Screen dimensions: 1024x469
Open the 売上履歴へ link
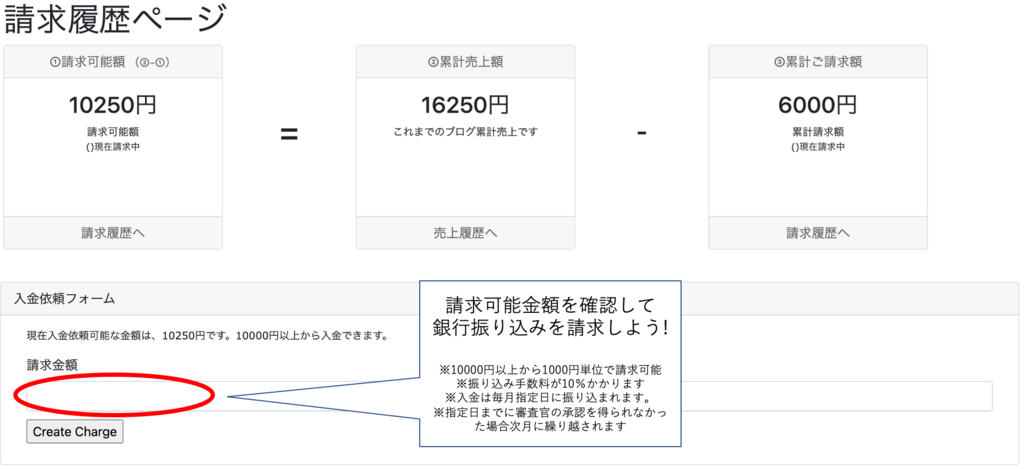pyautogui.click(x=465, y=233)
